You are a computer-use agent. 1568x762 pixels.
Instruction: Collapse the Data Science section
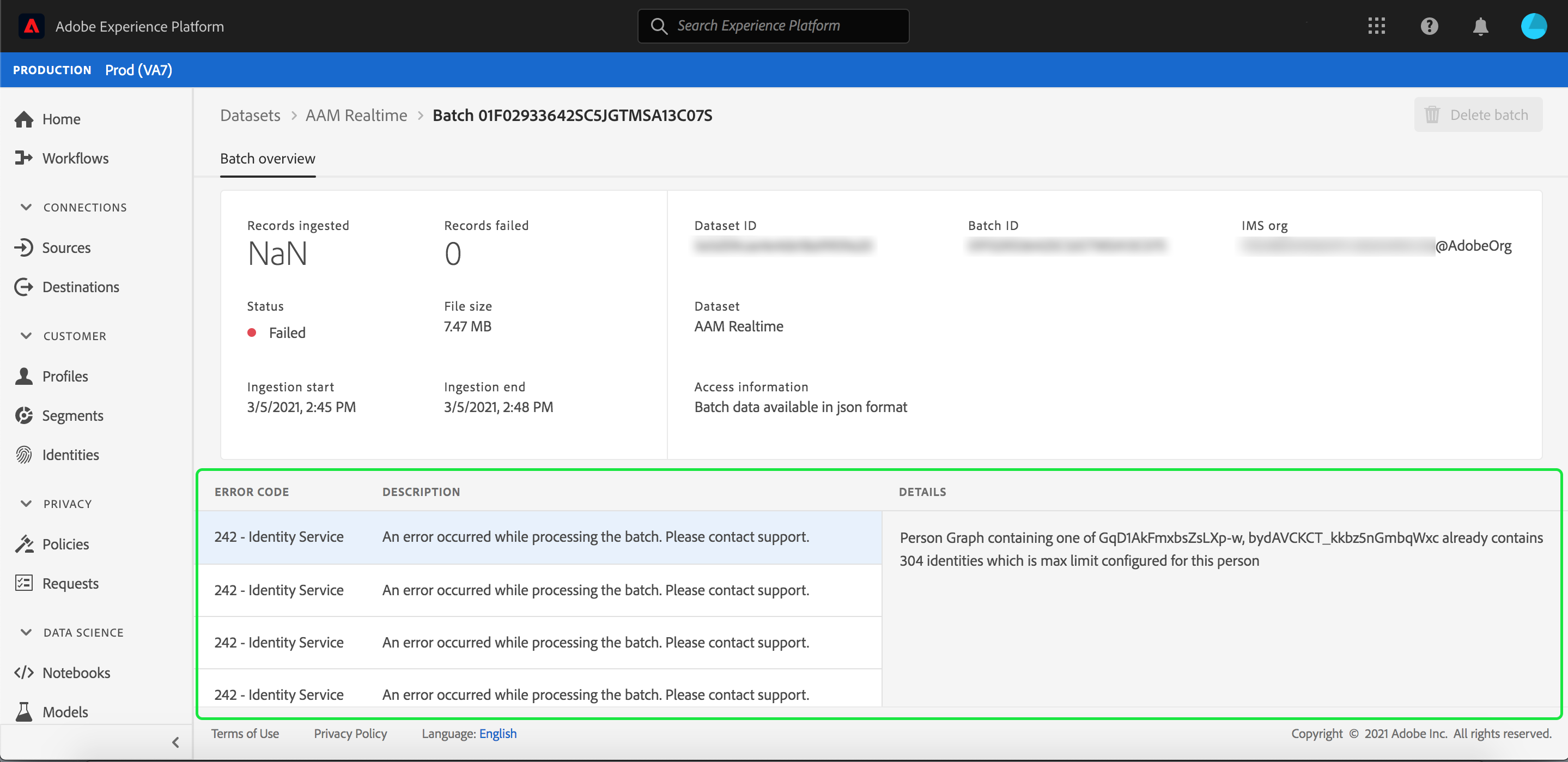coord(26,632)
